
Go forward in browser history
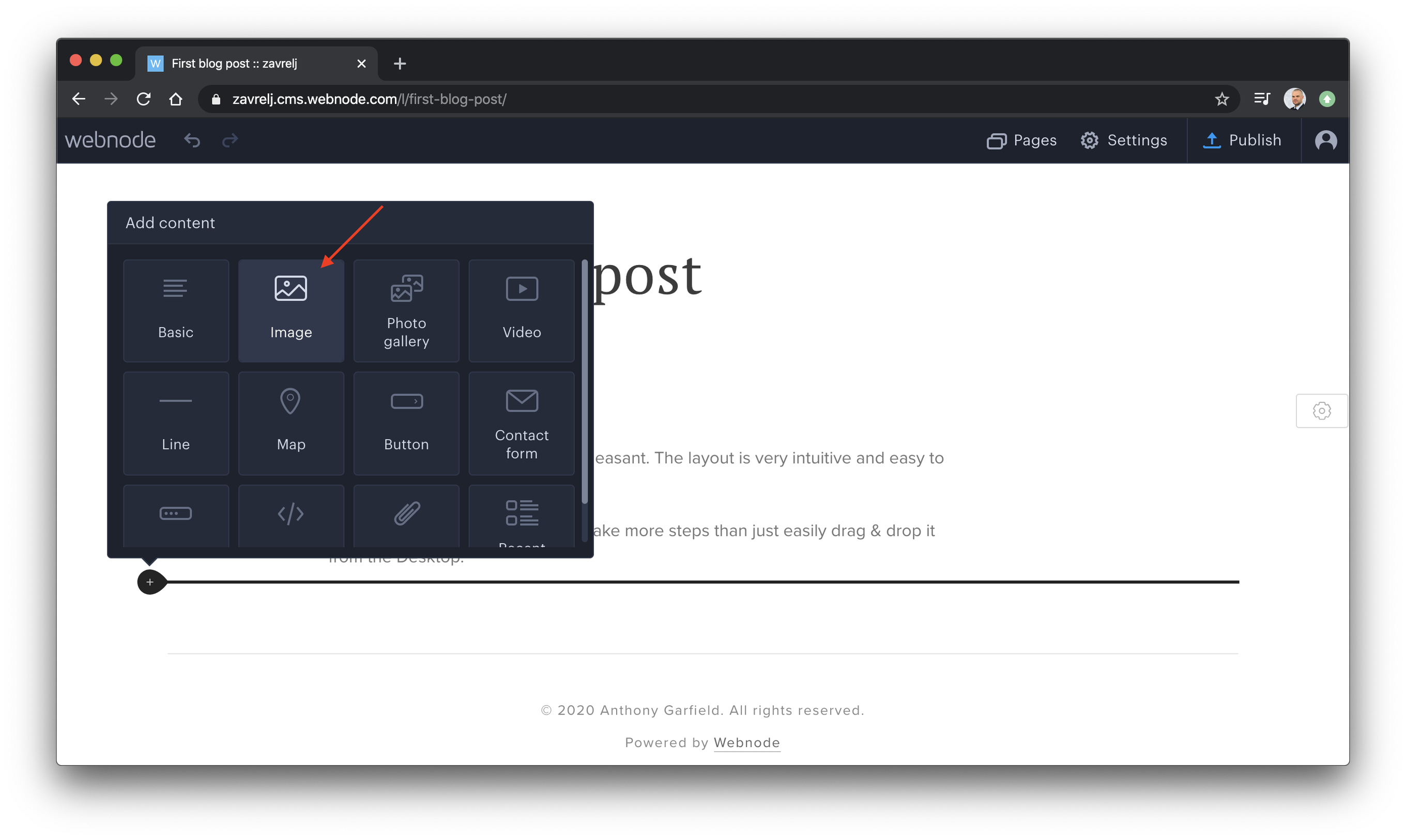pos(111,99)
